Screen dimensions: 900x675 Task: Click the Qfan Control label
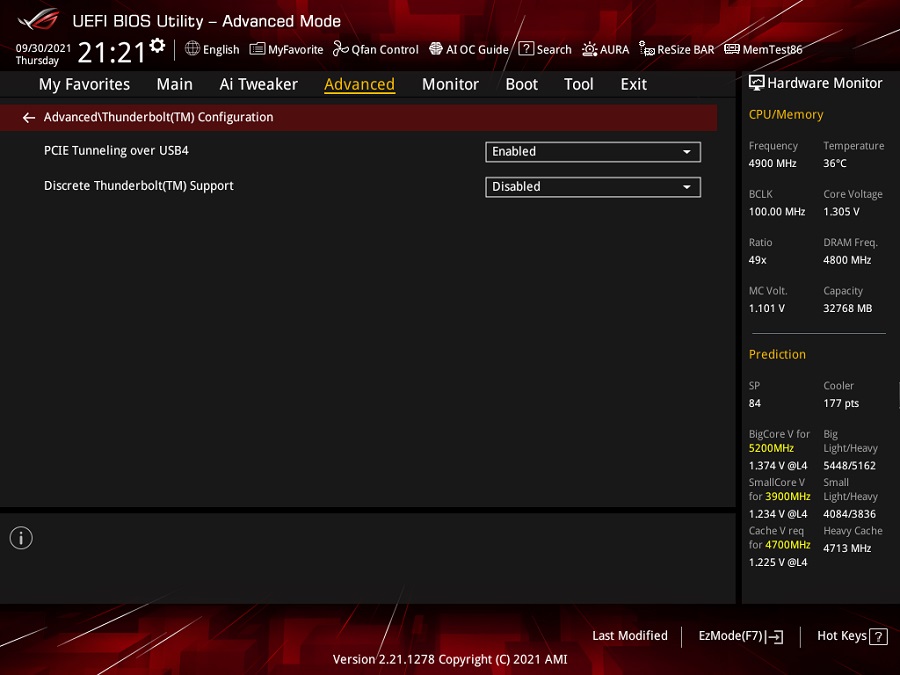click(385, 50)
